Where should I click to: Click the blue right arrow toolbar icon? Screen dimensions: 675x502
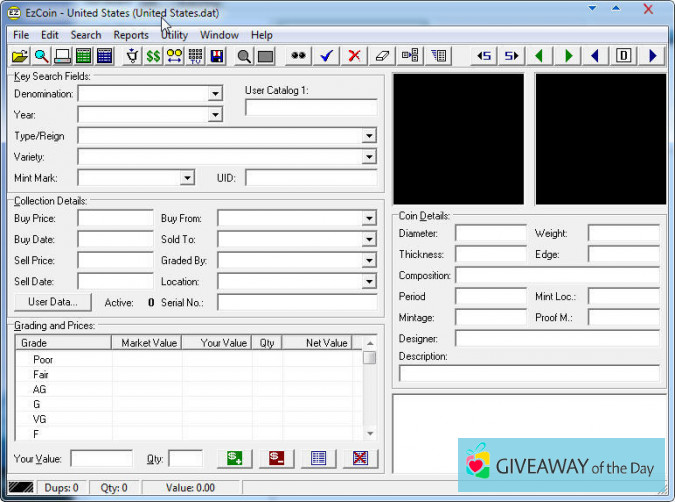(653, 56)
